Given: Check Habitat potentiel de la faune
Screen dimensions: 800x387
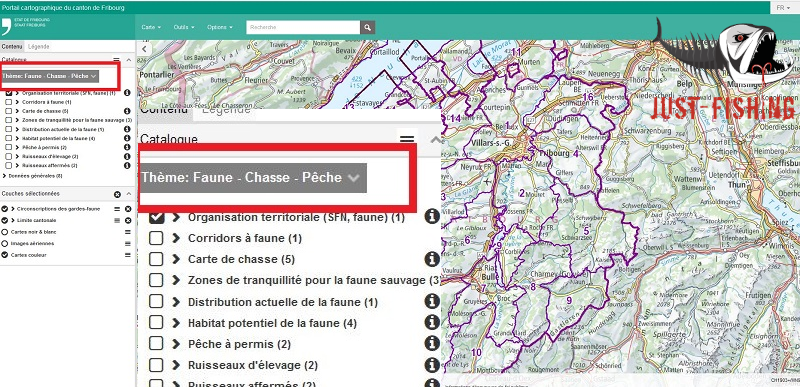Looking at the screenshot, I should (x=9, y=138).
